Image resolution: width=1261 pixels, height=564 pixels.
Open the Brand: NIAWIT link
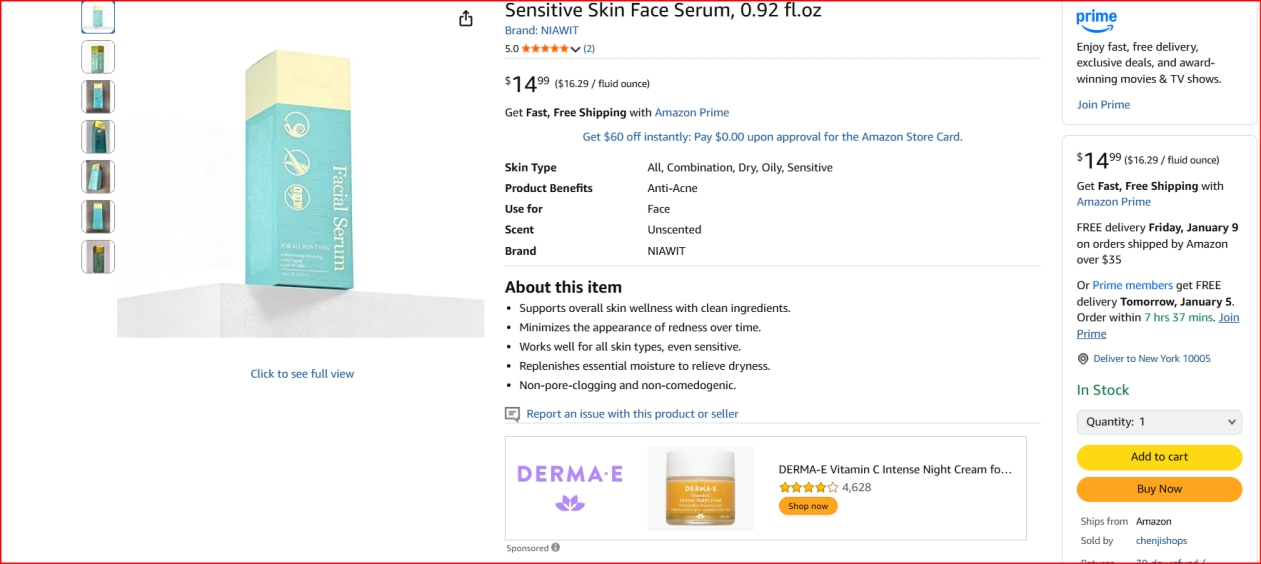pyautogui.click(x=541, y=31)
